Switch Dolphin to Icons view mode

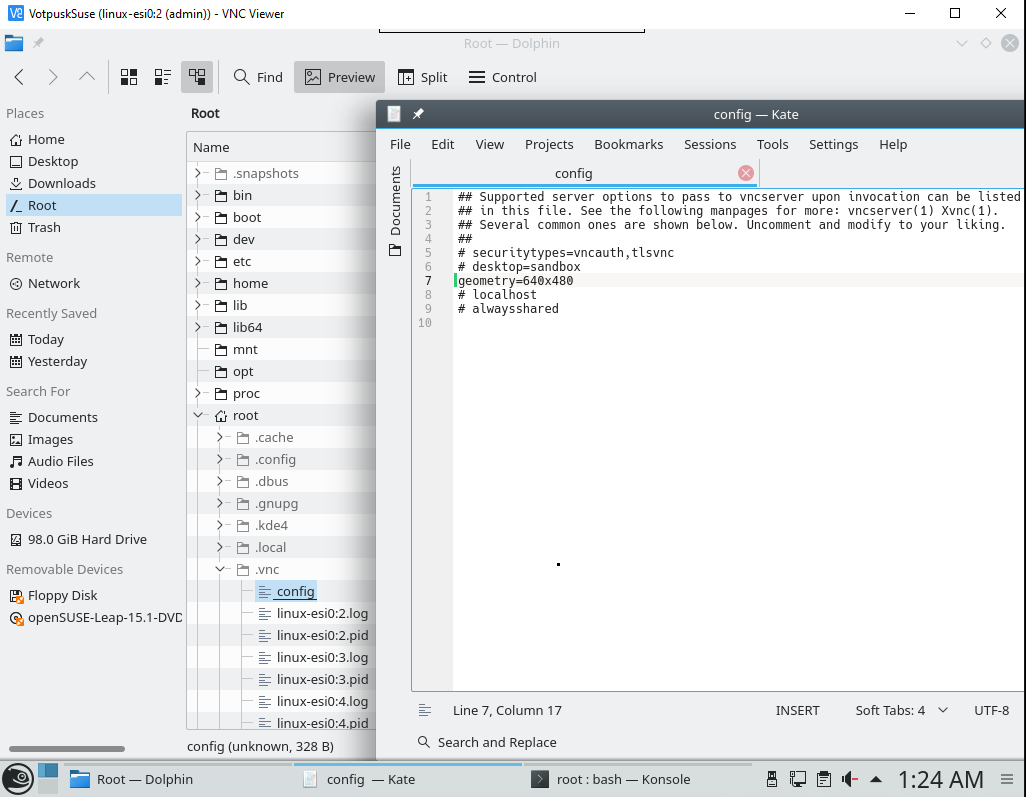pos(129,77)
